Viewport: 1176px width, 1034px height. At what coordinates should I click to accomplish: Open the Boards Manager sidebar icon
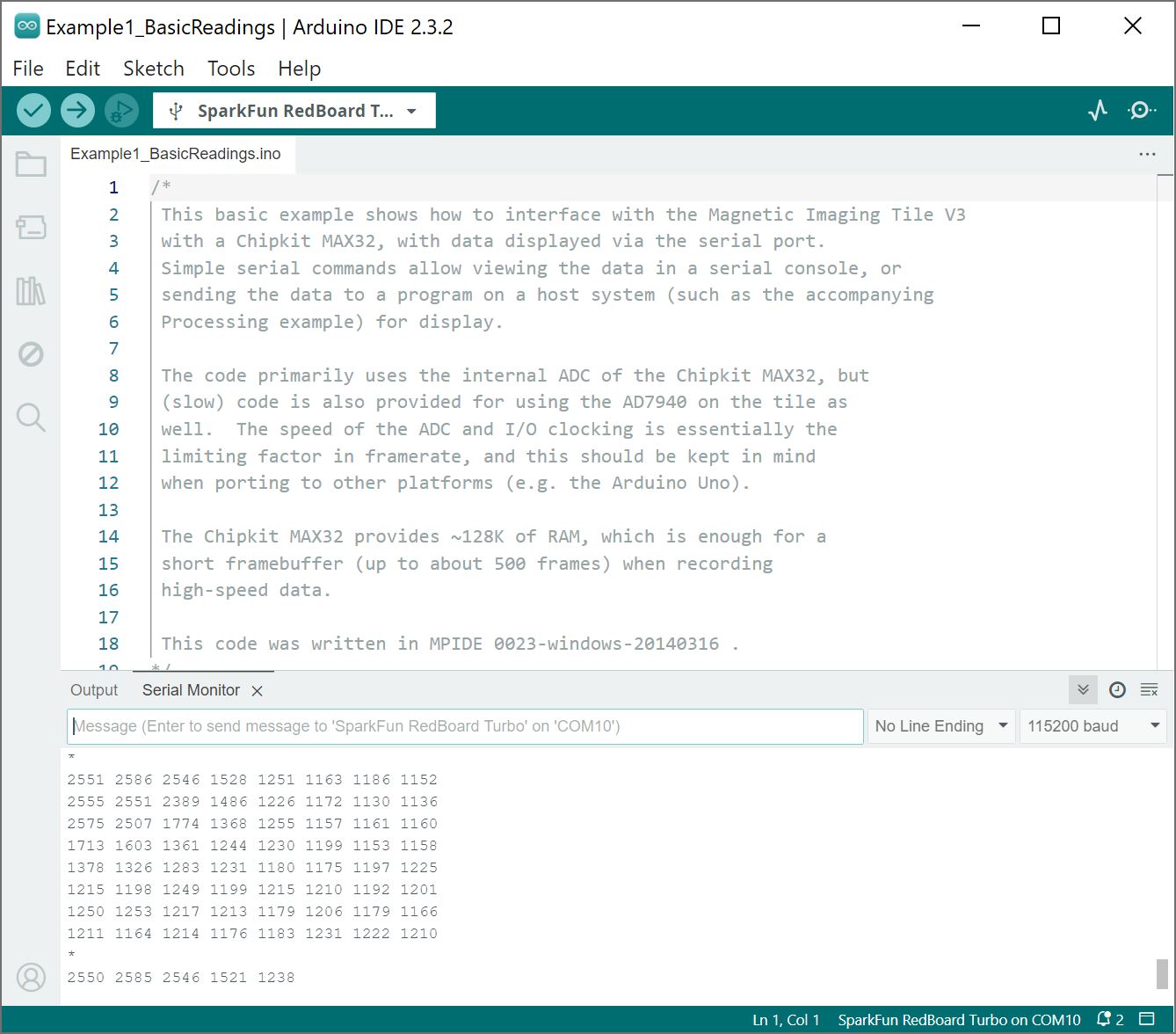[31, 228]
